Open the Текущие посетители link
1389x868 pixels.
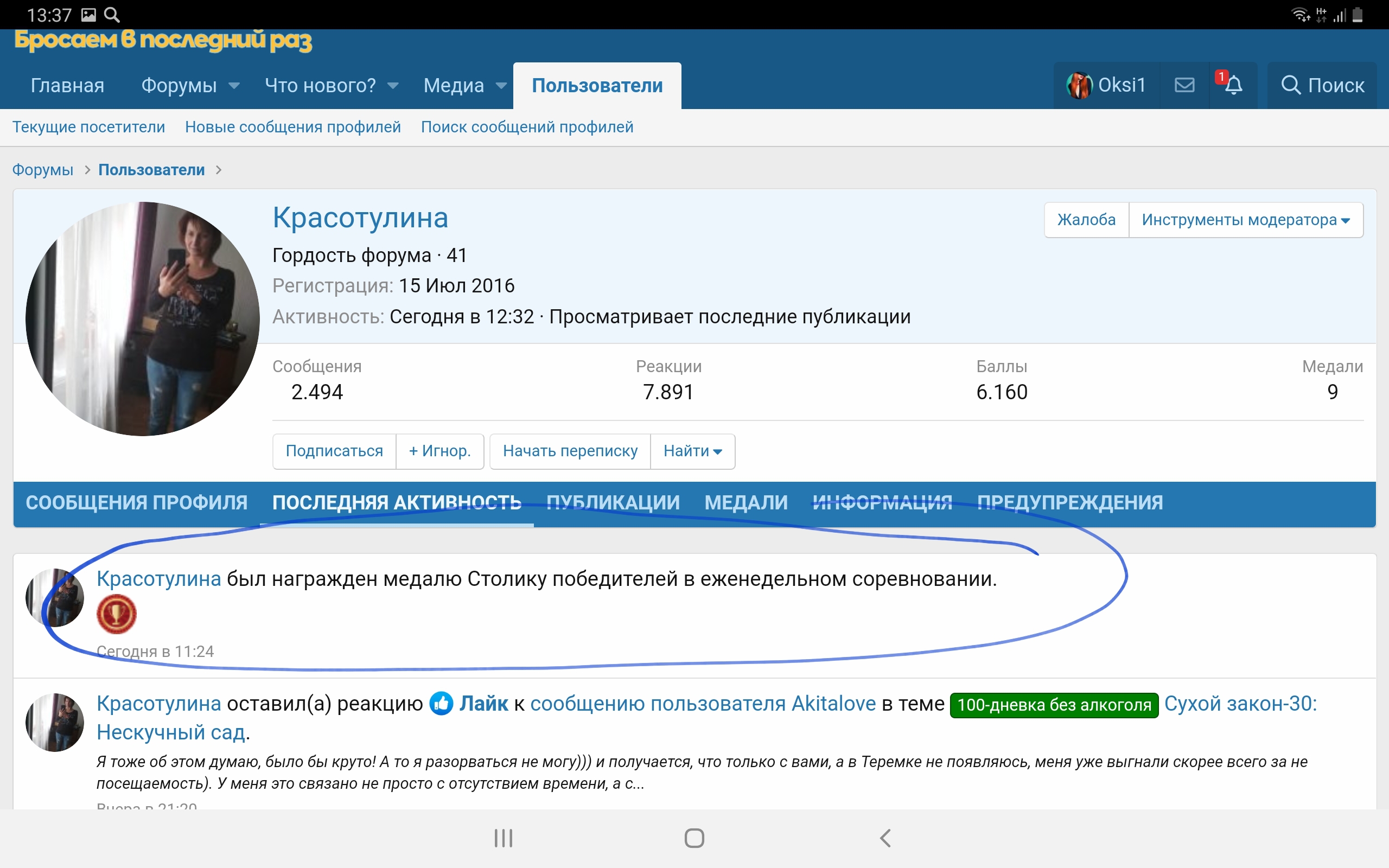pos(89,127)
